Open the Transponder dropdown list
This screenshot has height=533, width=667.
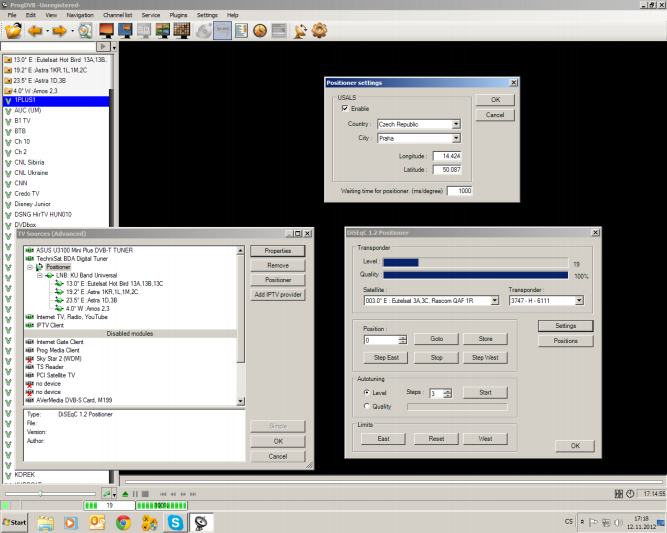click(579, 300)
